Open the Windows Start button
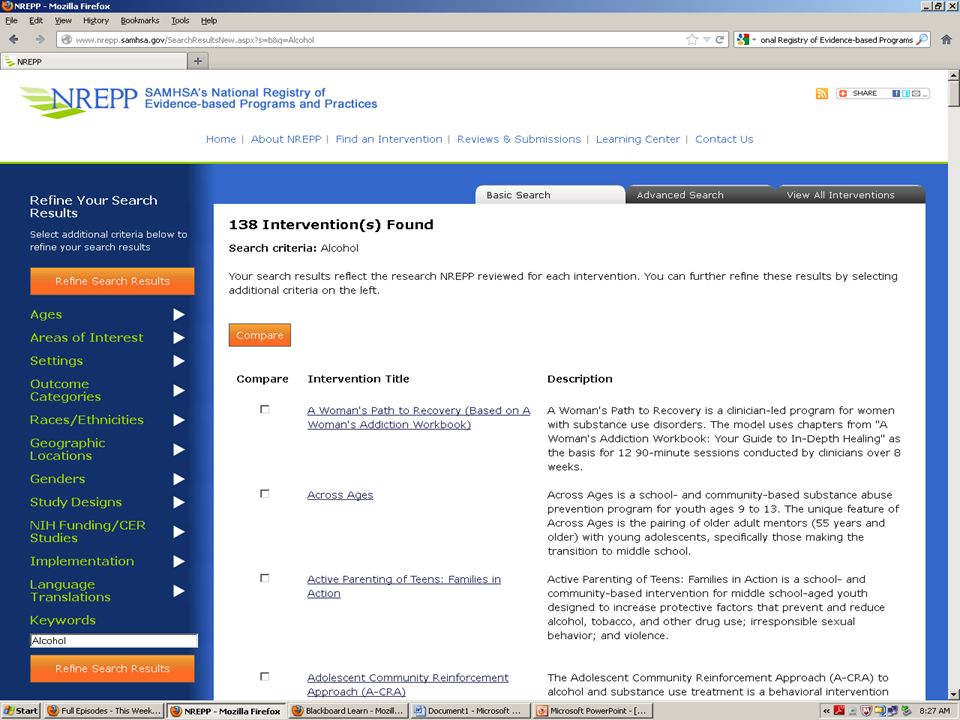The width and height of the screenshot is (960, 720). click(x=21, y=711)
